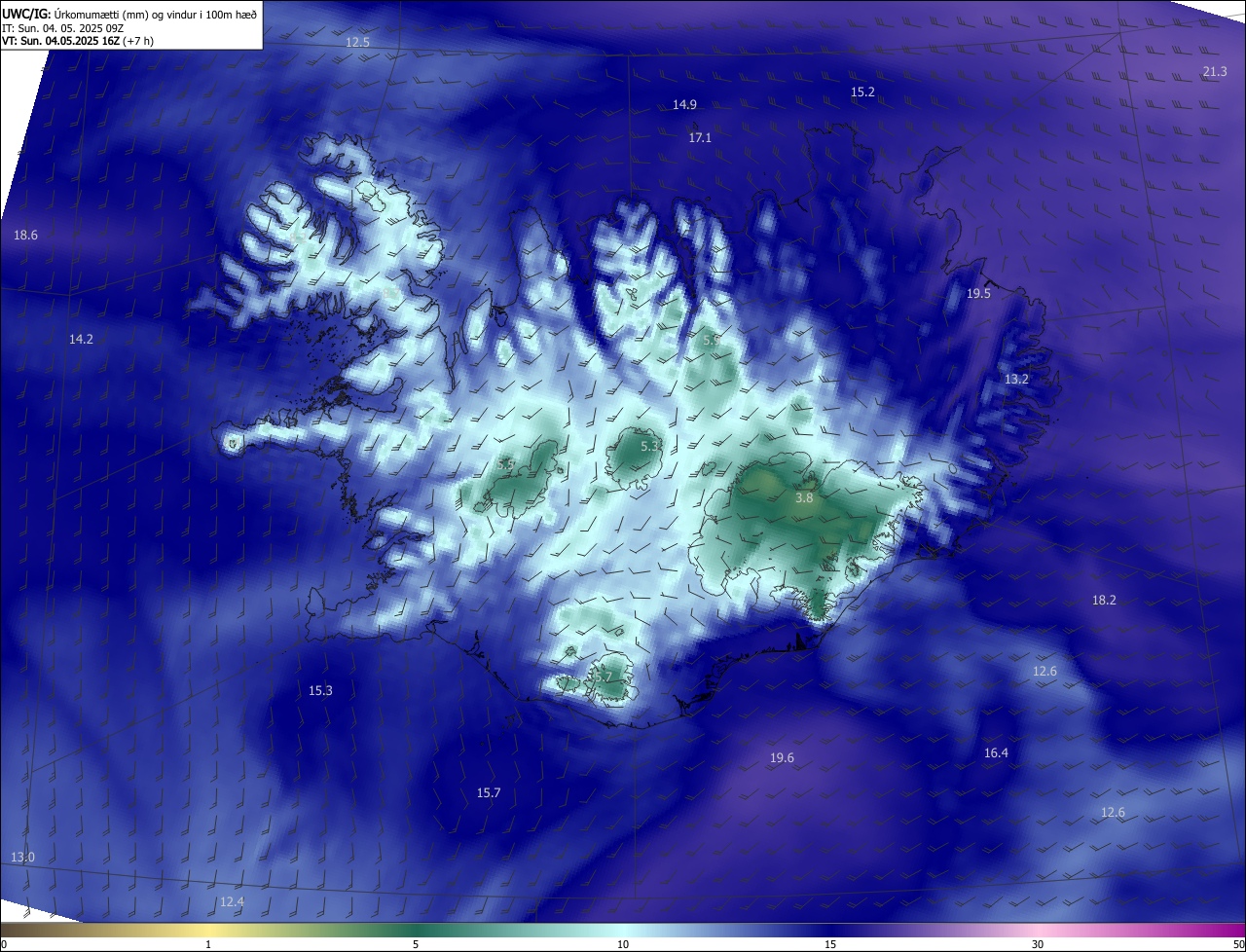Select the 17.1 value label
This screenshot has height=952, width=1246.
pos(700,138)
